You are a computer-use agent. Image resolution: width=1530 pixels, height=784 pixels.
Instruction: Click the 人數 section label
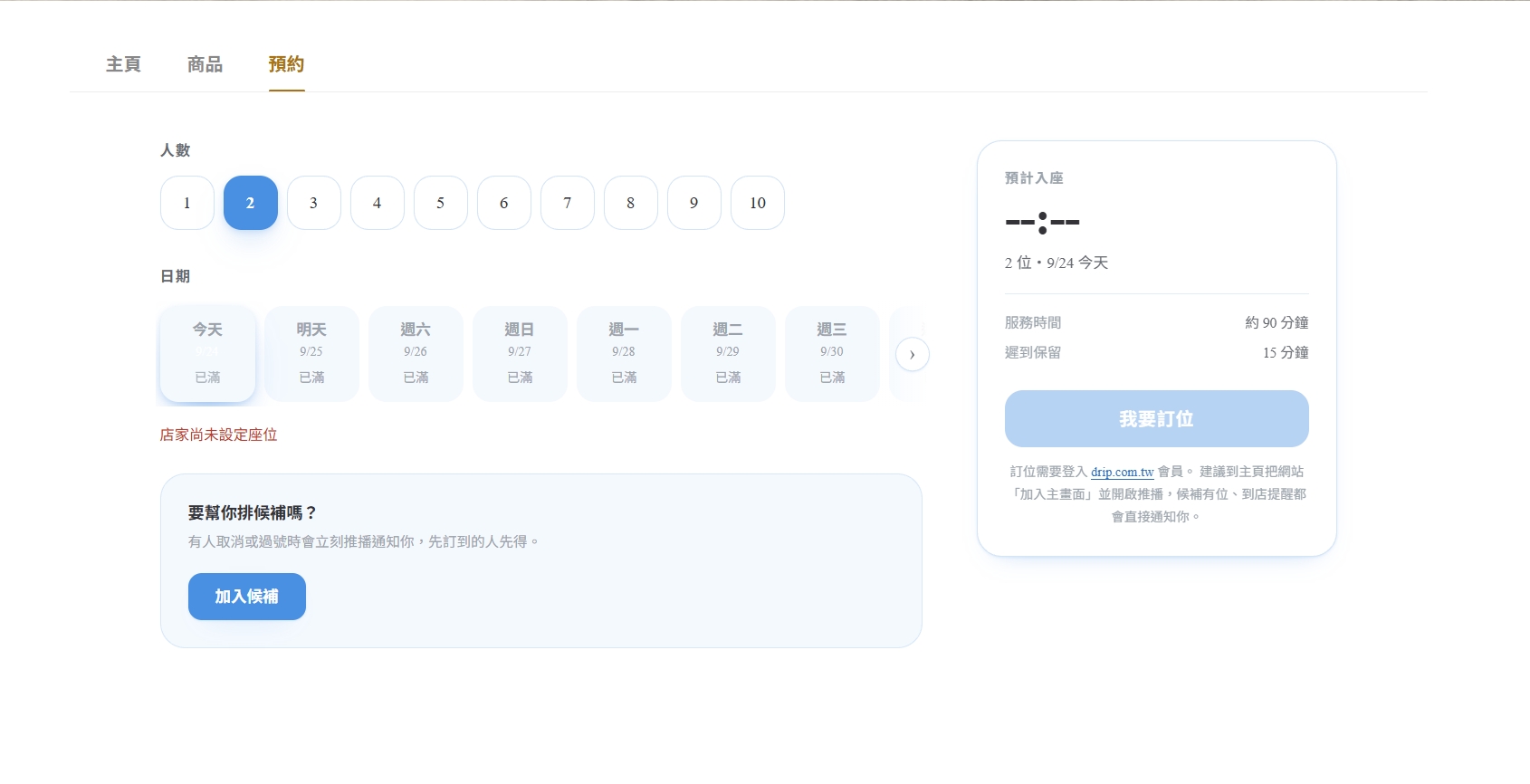tap(176, 150)
